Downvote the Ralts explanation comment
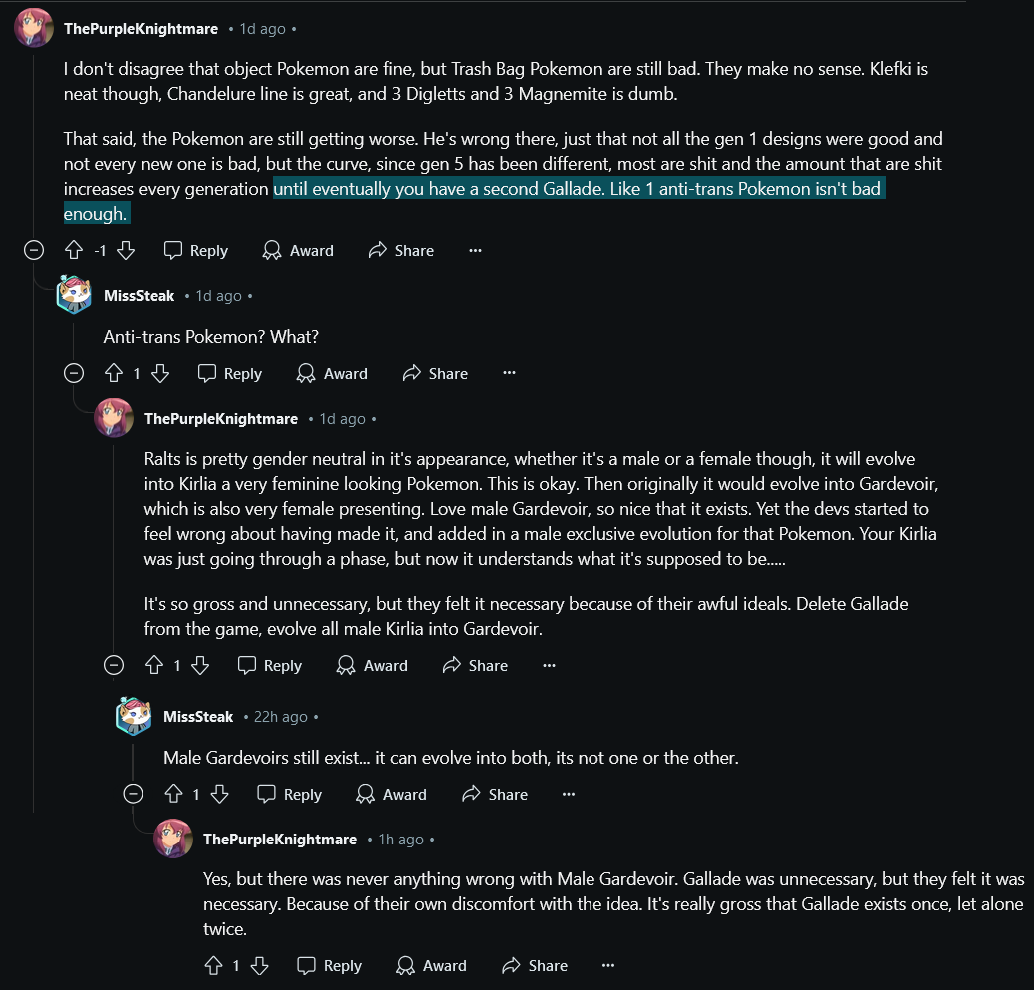The height and width of the screenshot is (990, 1034). pos(200,665)
